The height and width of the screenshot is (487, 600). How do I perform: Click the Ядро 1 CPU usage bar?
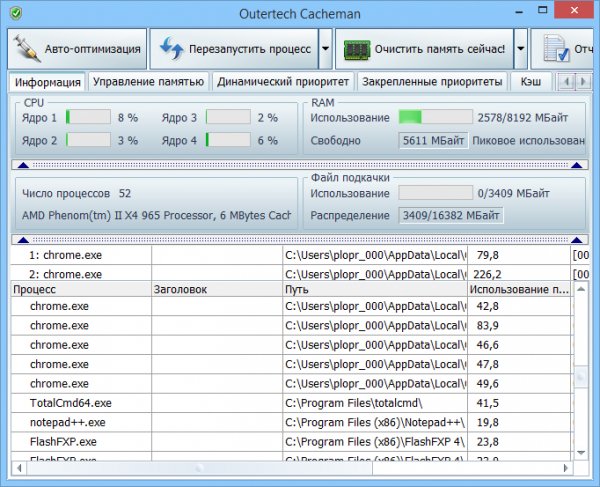pos(88,117)
